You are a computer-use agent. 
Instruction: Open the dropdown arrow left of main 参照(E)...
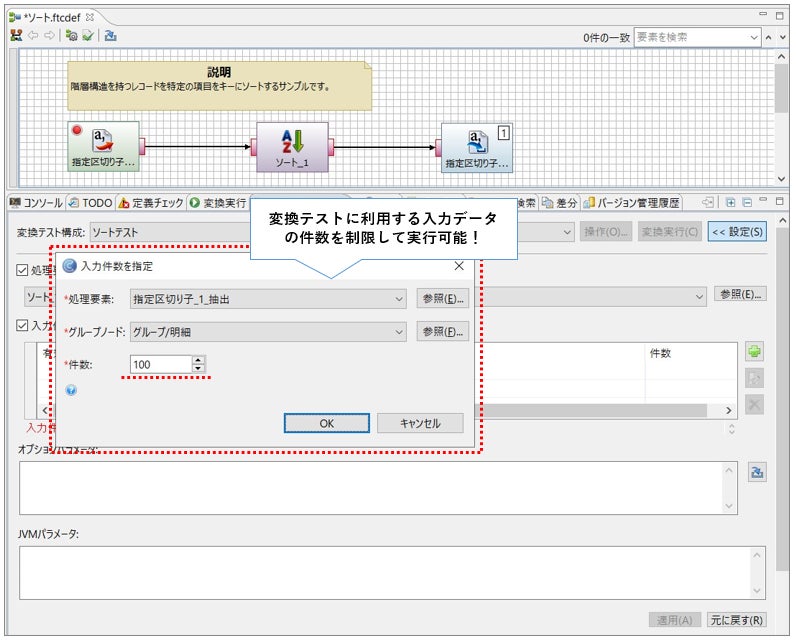[699, 296]
